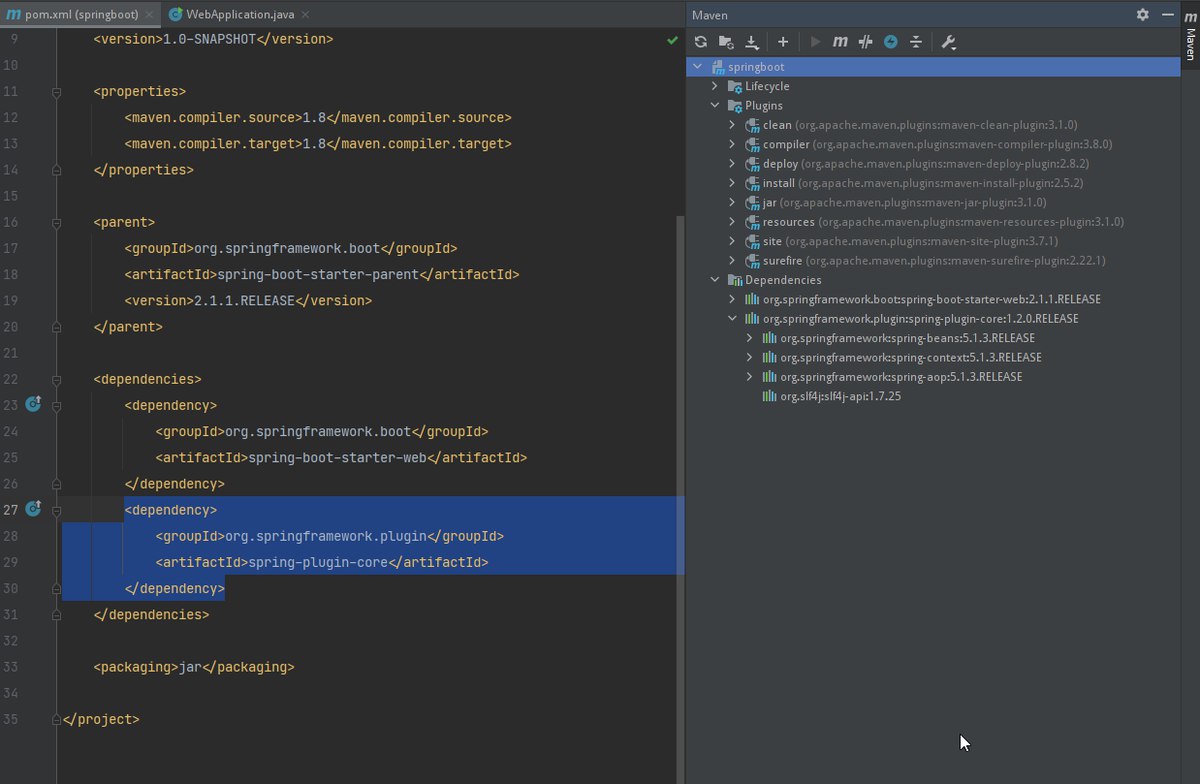Expand spring-context dependency node

pyautogui.click(x=750, y=357)
